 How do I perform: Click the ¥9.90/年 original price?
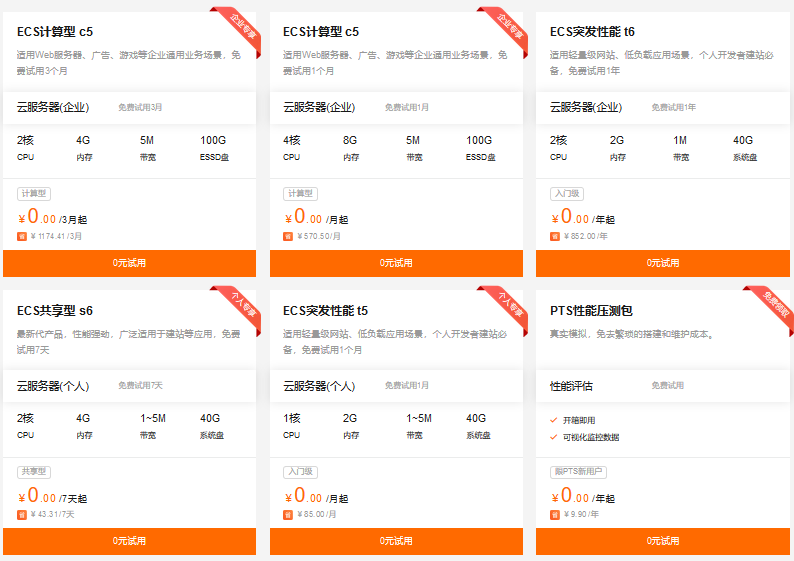[x=581, y=515]
